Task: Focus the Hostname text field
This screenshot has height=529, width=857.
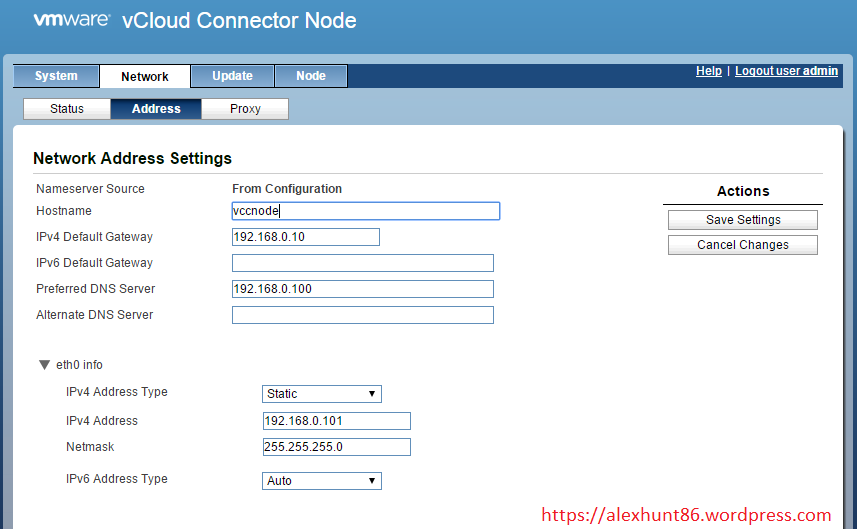Action: tap(365, 211)
